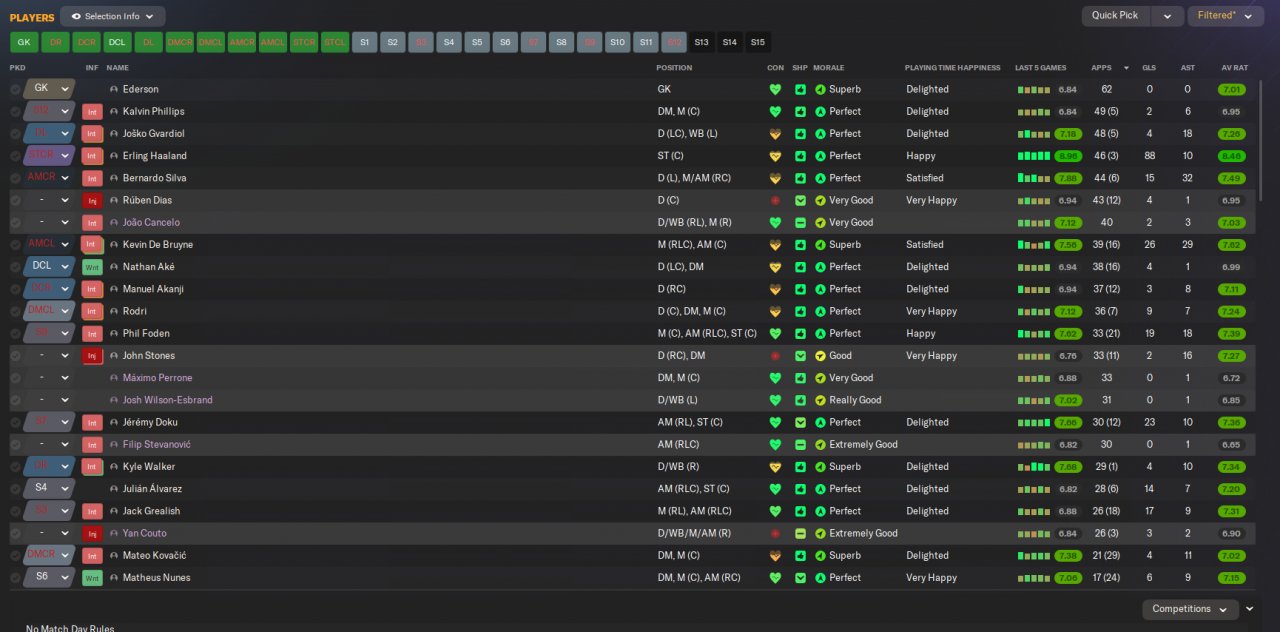Image resolution: width=1280 pixels, height=632 pixels.
Task: Toggle the picked checkmark for Erling Haaland
Action: pyautogui.click(x=15, y=156)
